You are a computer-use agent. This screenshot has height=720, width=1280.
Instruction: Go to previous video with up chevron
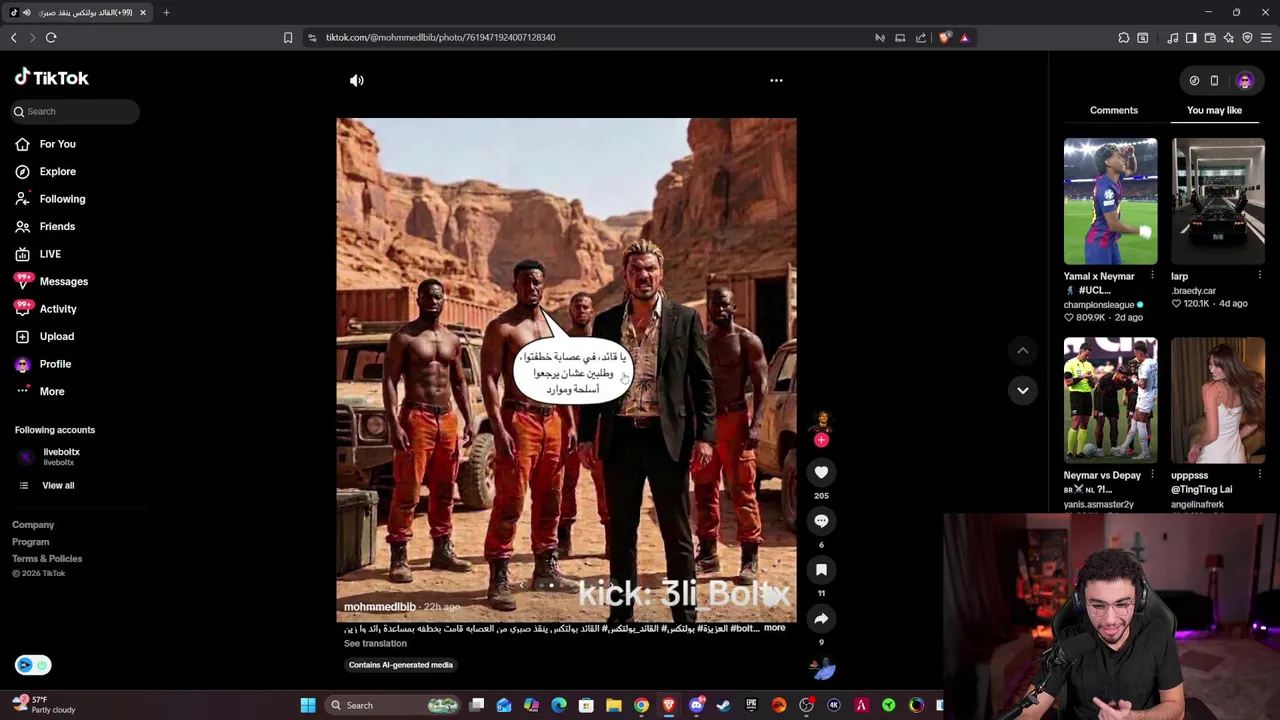(1022, 350)
